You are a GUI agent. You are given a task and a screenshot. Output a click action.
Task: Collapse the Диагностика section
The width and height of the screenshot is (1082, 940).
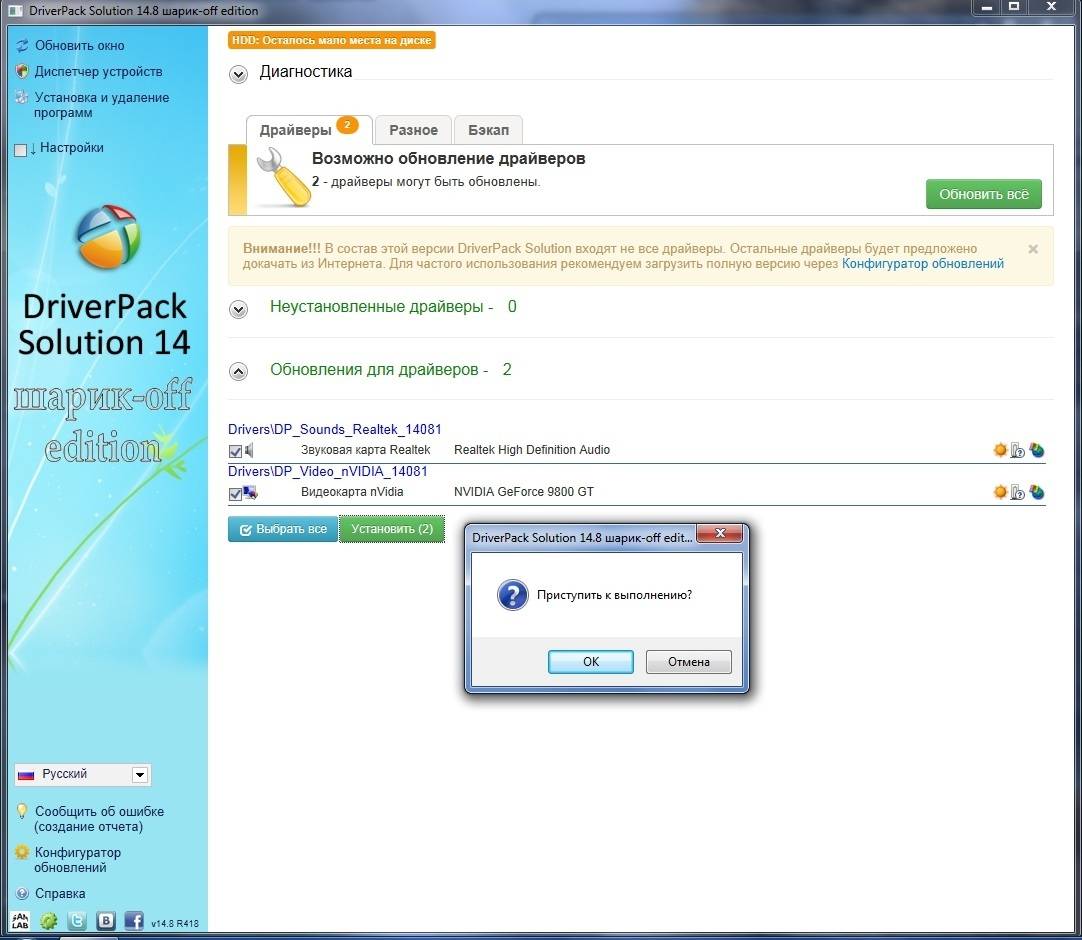click(238, 75)
